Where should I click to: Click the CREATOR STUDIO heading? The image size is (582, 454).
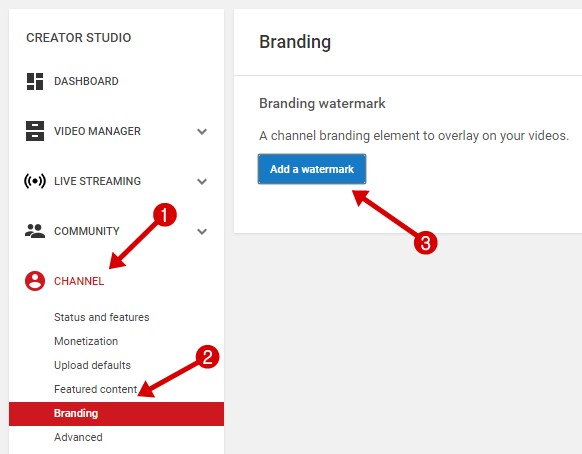click(x=79, y=37)
